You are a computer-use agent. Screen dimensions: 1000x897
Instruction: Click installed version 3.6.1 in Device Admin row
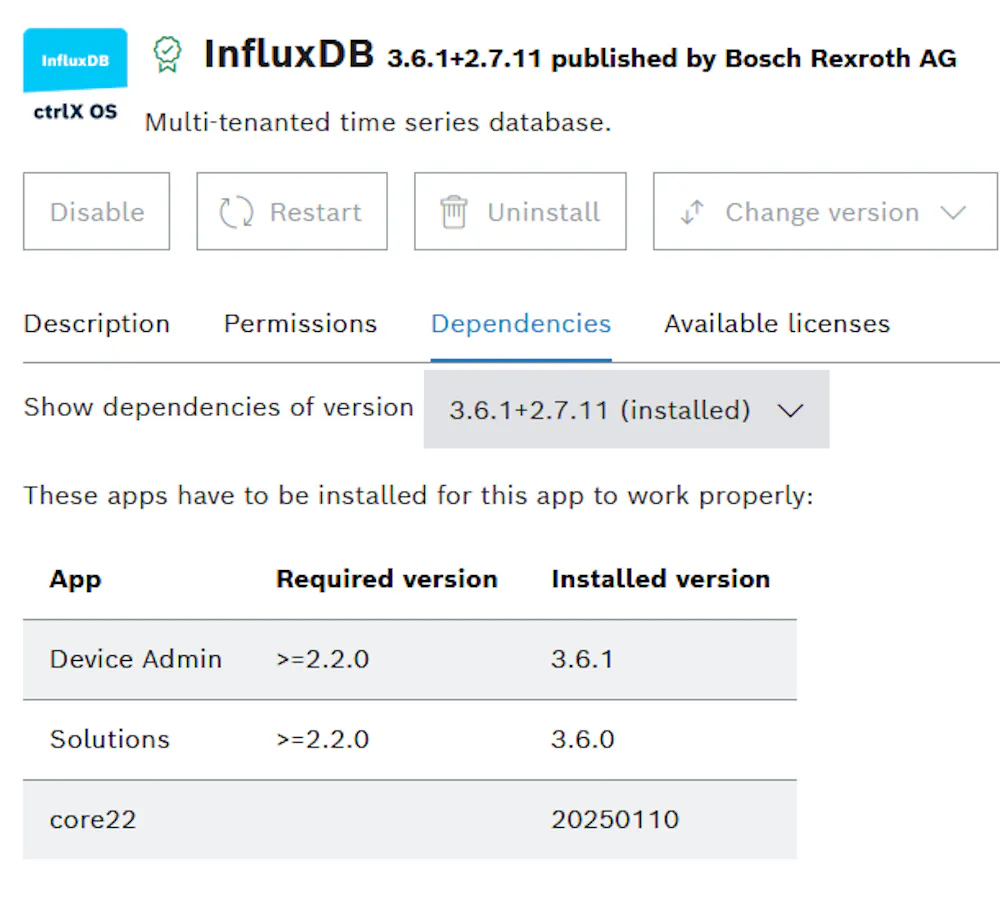tap(582, 659)
